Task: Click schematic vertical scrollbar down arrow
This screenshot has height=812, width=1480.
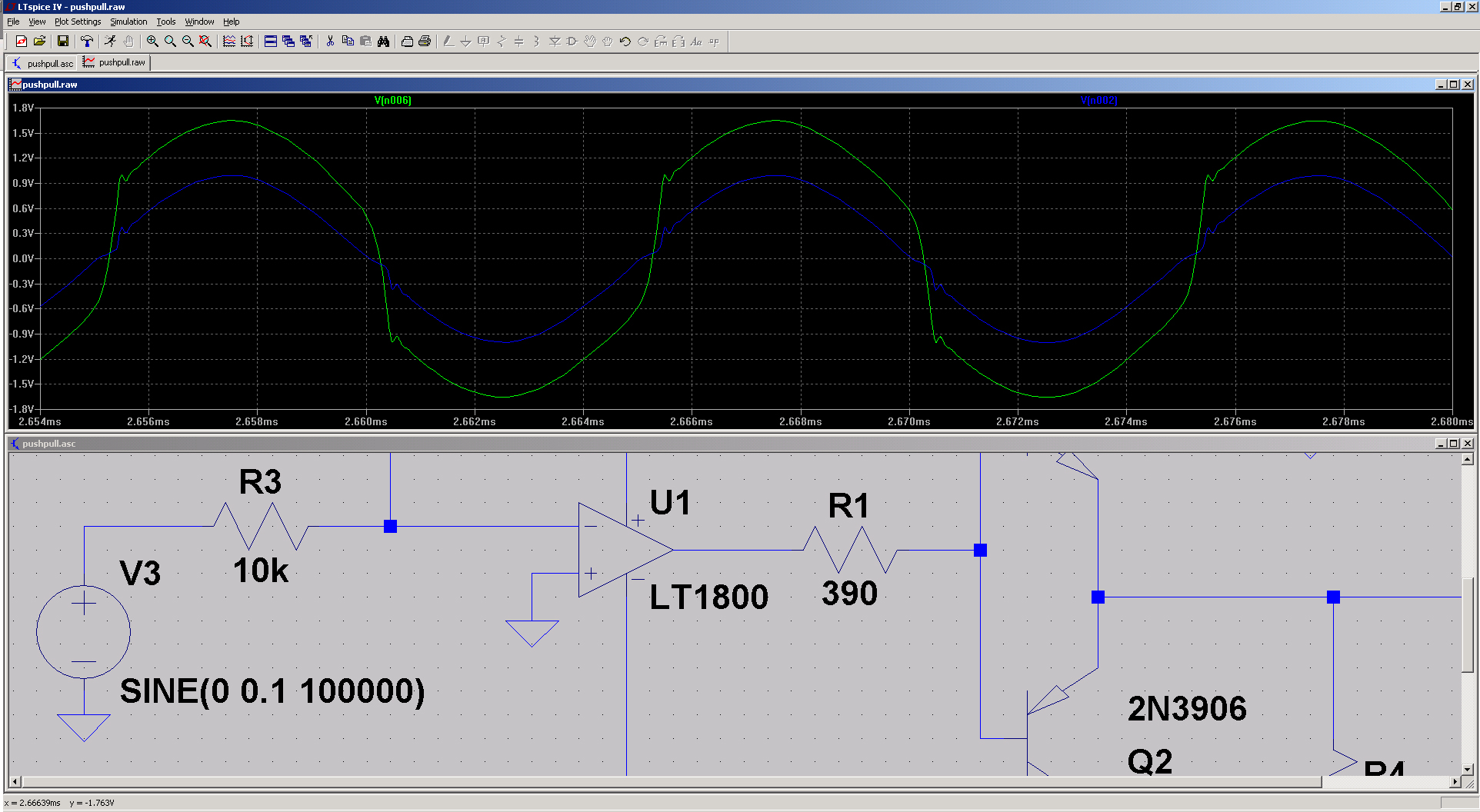Action: point(1468,769)
